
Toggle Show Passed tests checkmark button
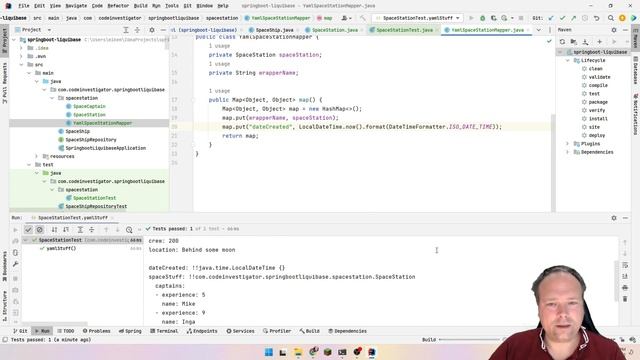(28, 229)
